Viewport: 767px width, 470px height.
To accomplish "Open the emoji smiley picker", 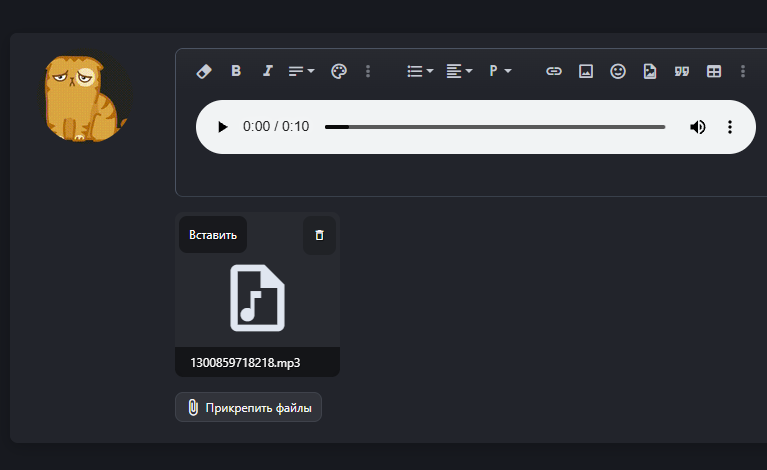I will (x=618, y=71).
